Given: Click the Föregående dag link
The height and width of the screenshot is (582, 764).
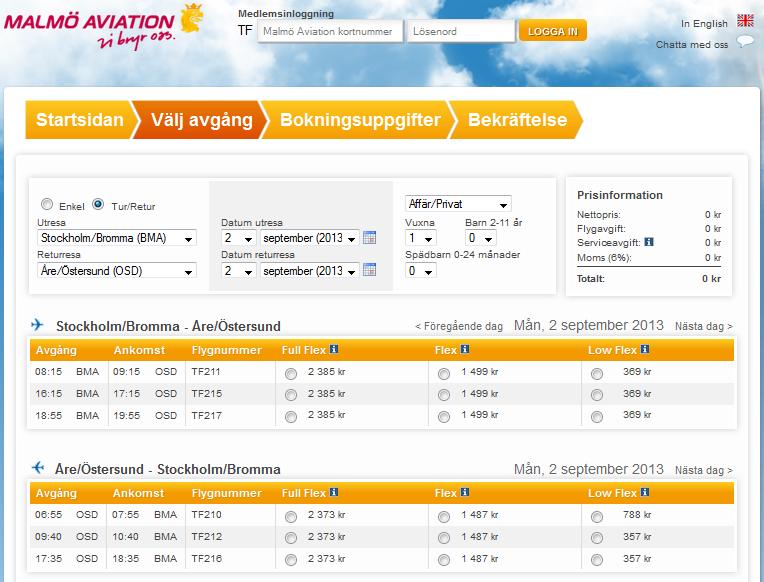Looking at the screenshot, I should tap(459, 326).
